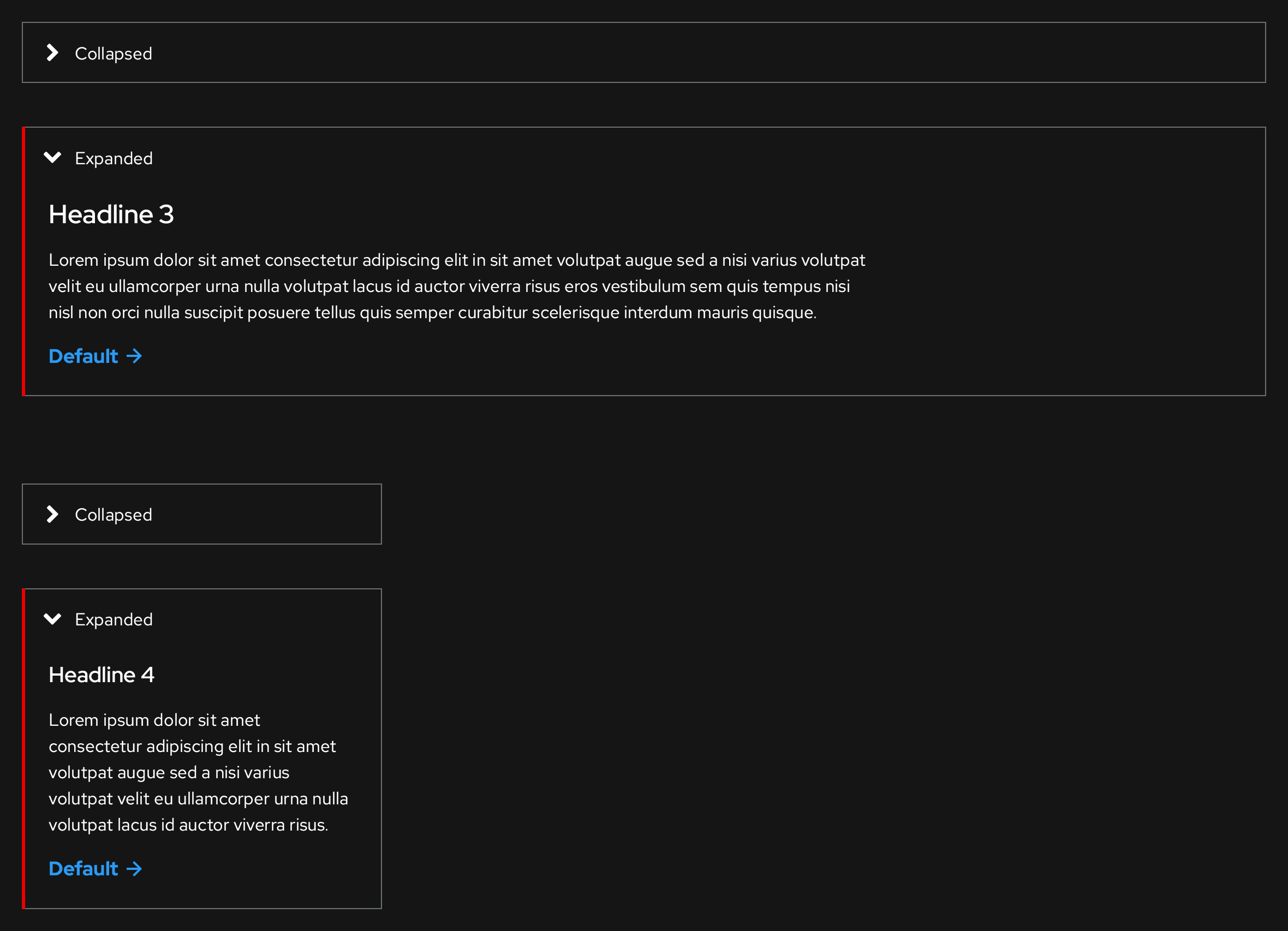The image size is (1288, 931).
Task: Open the Default link under Headline 4
Action: click(83, 869)
